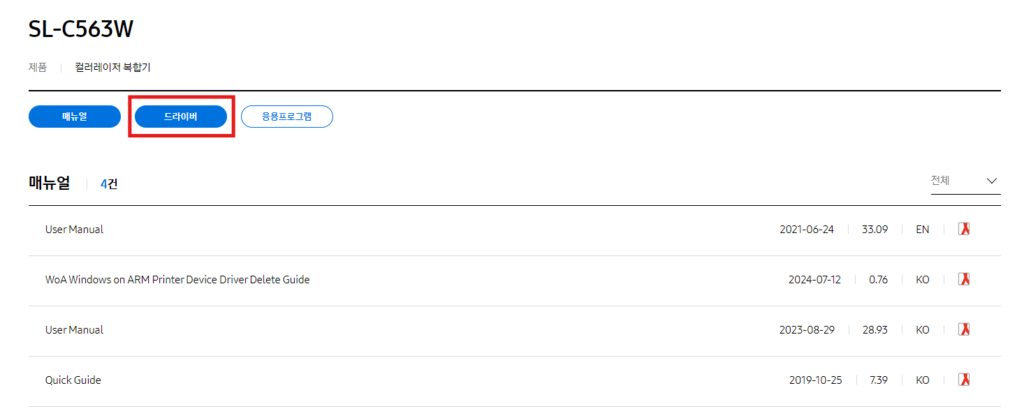Download the English User Manual PDF icon

pyautogui.click(x=965, y=229)
